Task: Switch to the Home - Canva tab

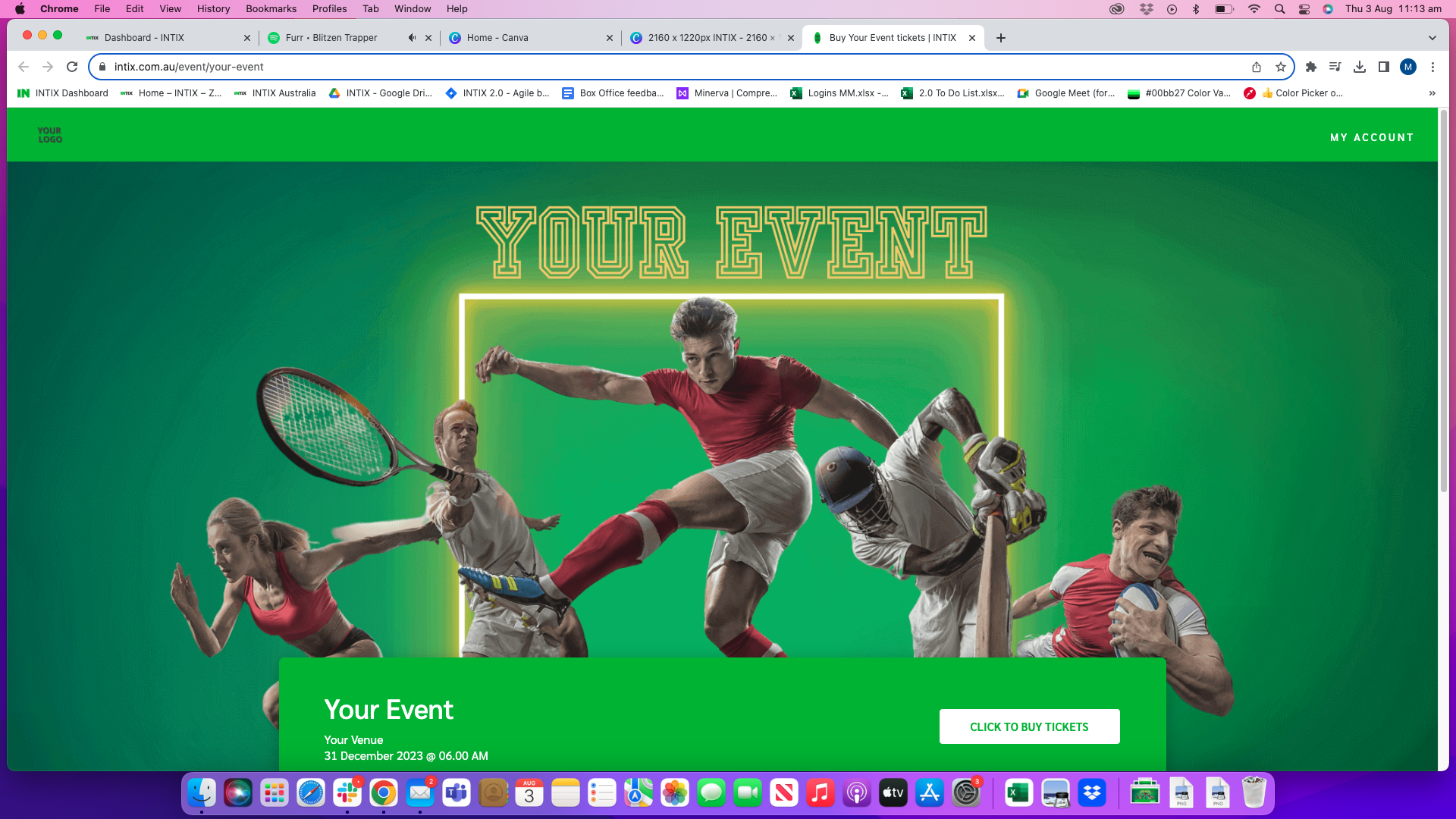Action: (x=531, y=38)
